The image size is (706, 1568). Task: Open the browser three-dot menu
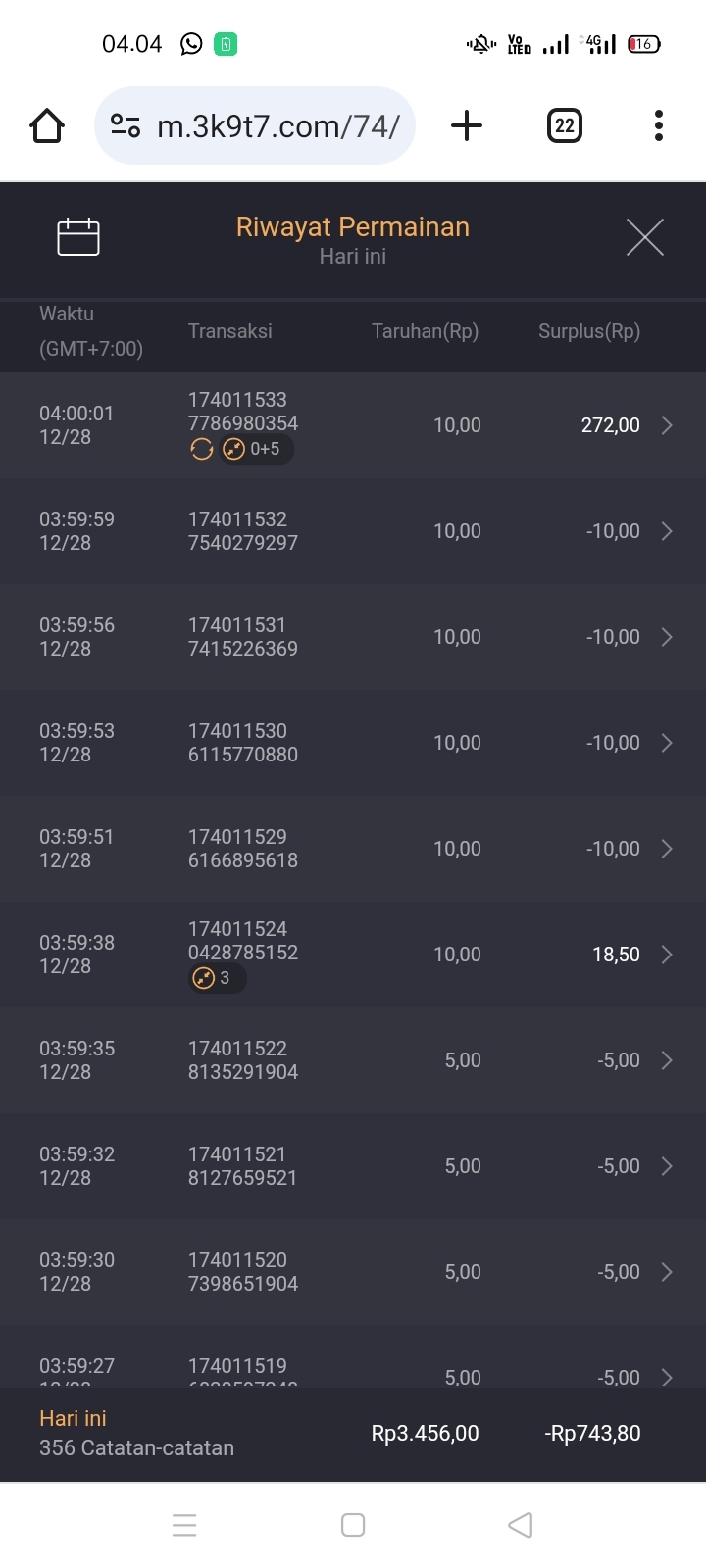coord(658,126)
